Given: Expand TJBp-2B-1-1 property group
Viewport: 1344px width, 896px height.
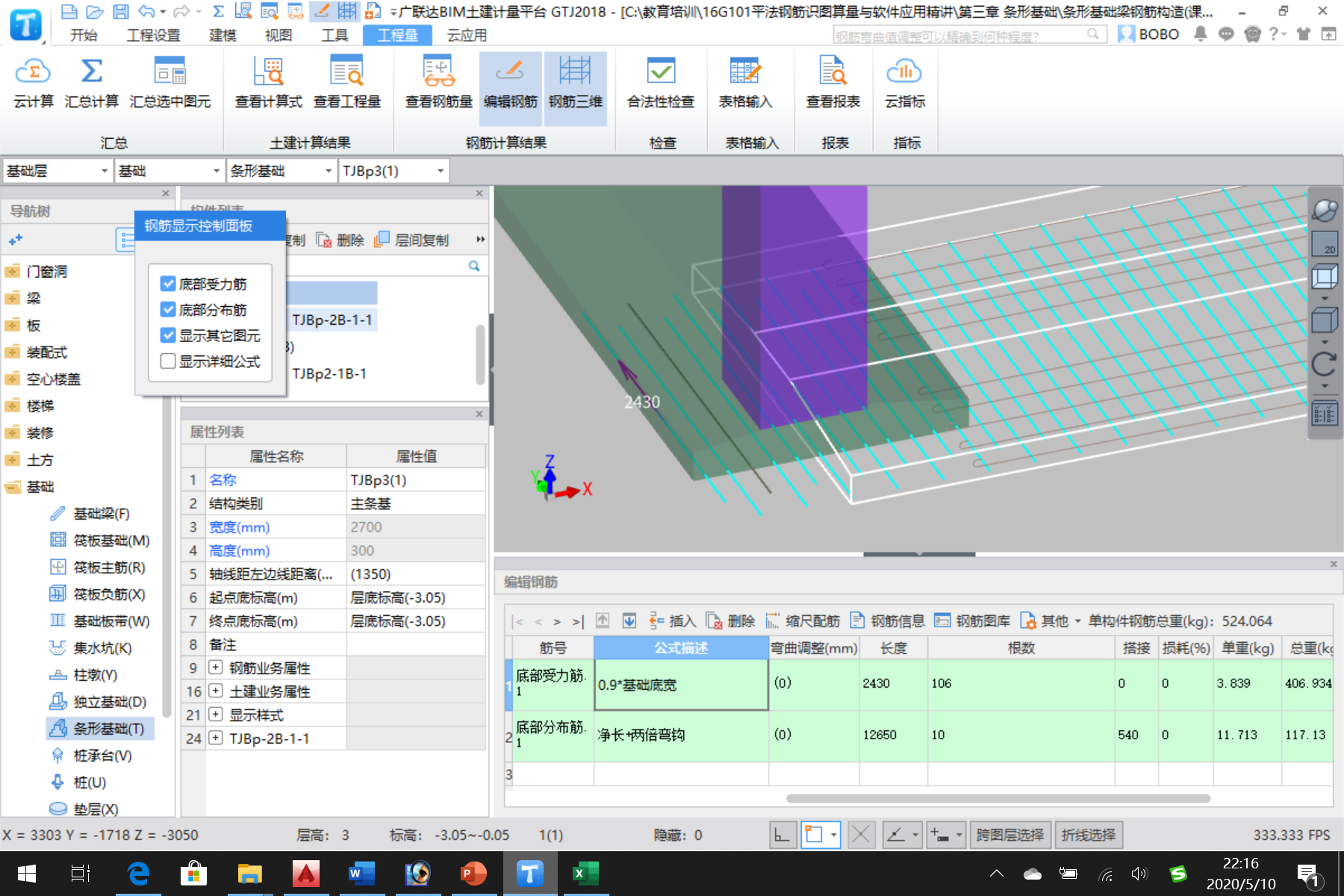Looking at the screenshot, I should (215, 738).
